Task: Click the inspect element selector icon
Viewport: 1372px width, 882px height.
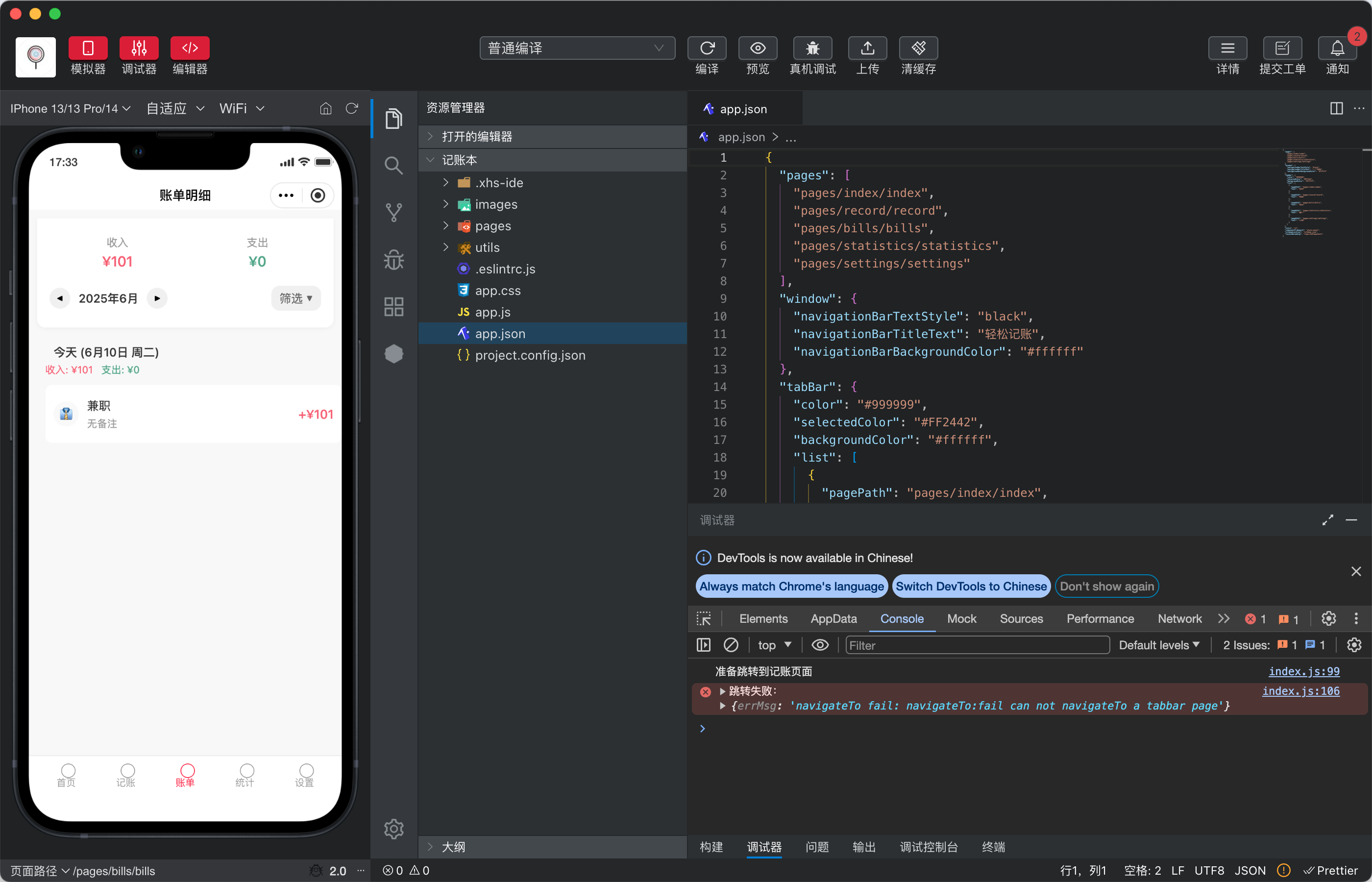Action: pyautogui.click(x=704, y=618)
